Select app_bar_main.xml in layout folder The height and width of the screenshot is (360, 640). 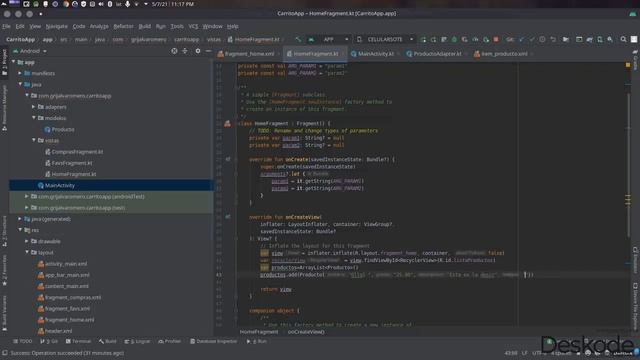pyautogui.click(x=63, y=275)
